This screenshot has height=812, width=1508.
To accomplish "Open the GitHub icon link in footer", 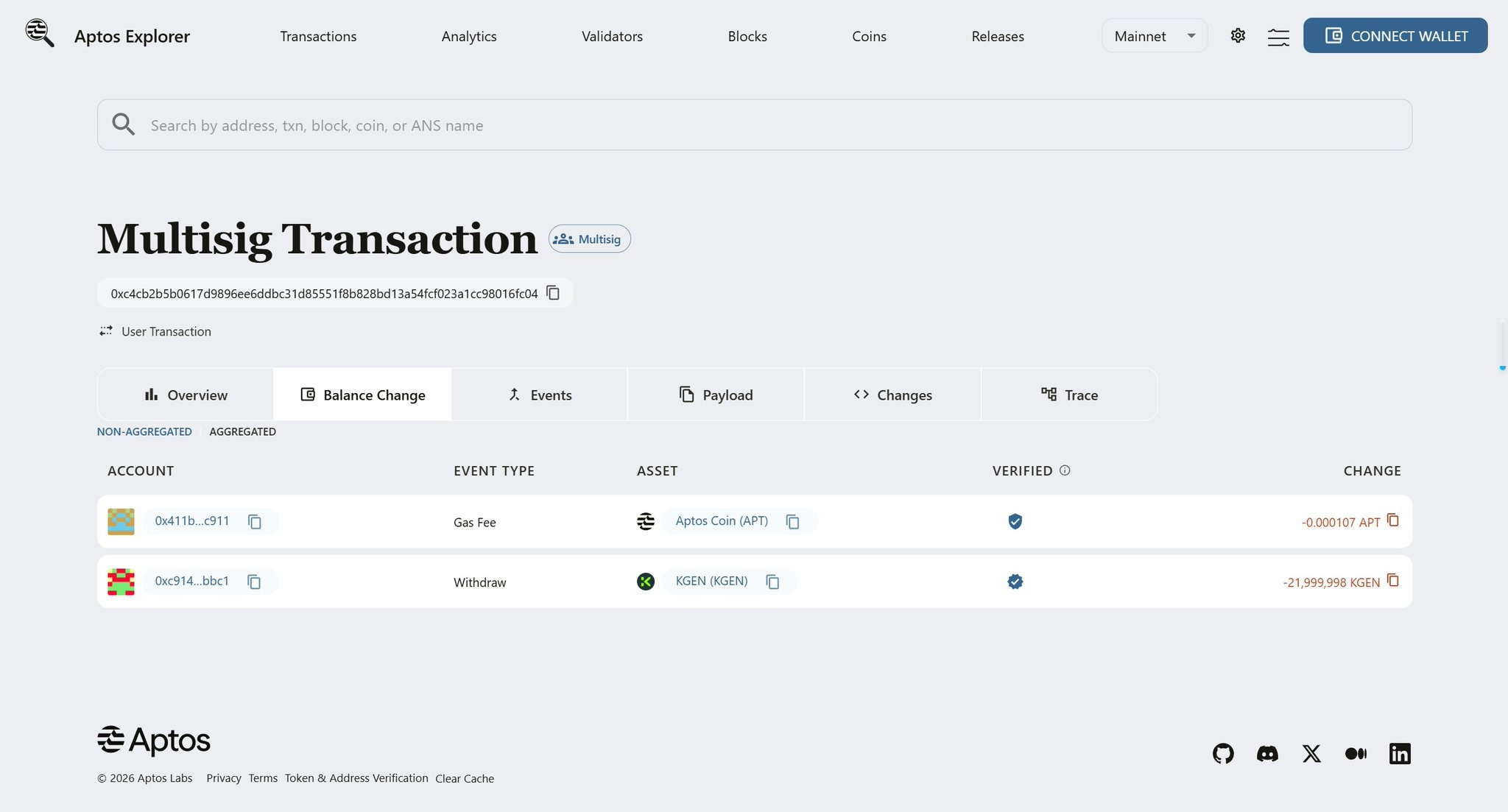I will 1223,753.
